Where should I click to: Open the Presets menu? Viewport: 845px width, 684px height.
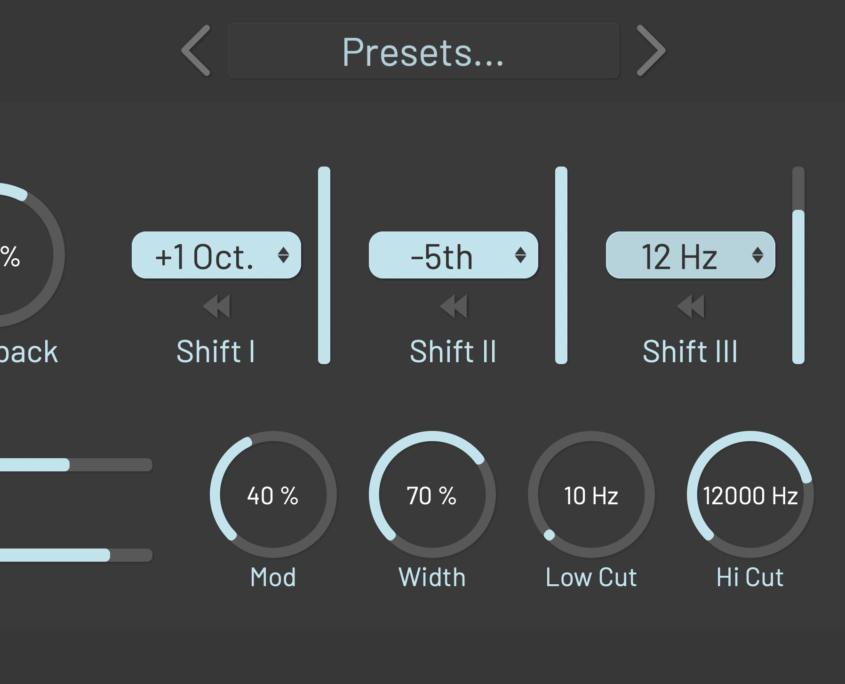[423, 51]
